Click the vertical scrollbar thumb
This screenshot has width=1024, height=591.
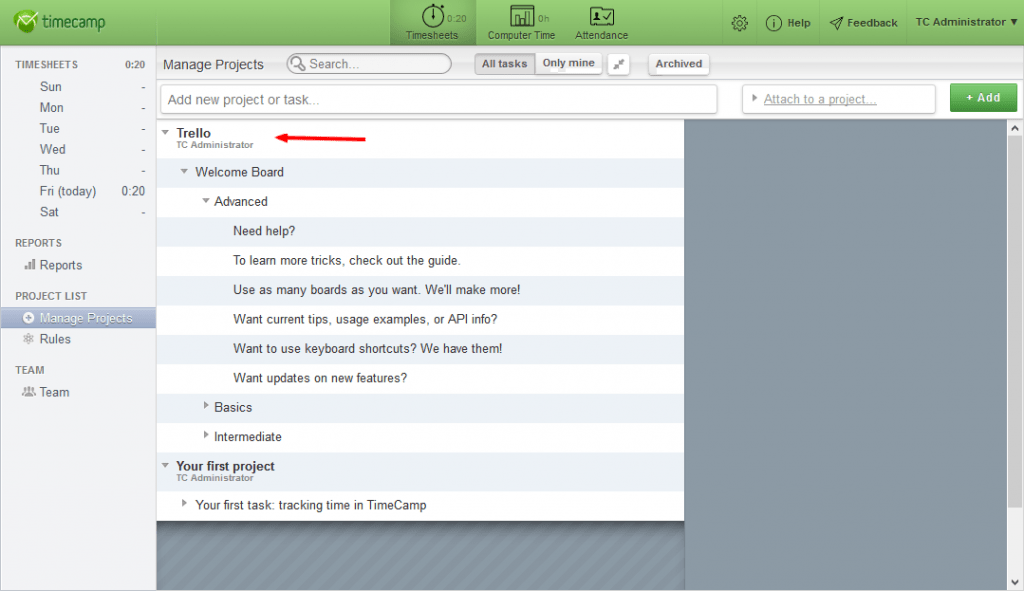point(1014,321)
